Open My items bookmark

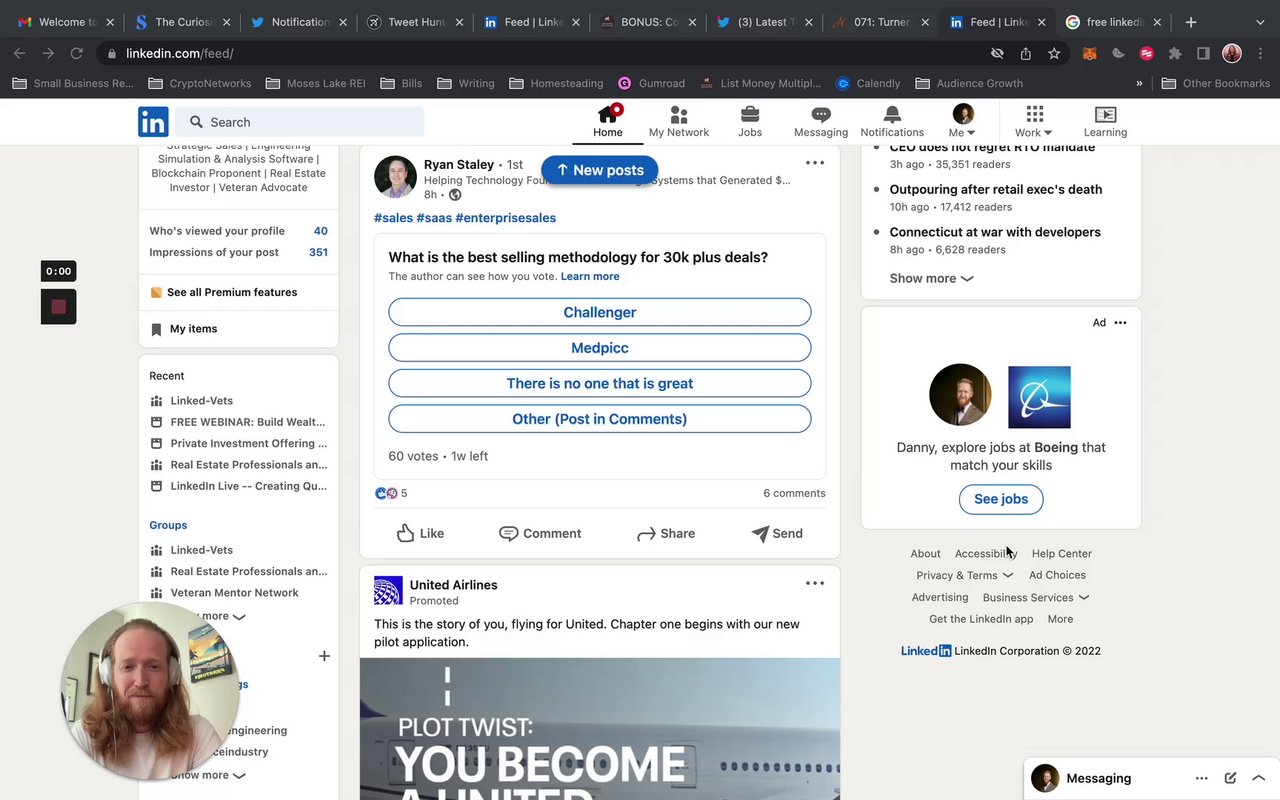coord(183,329)
